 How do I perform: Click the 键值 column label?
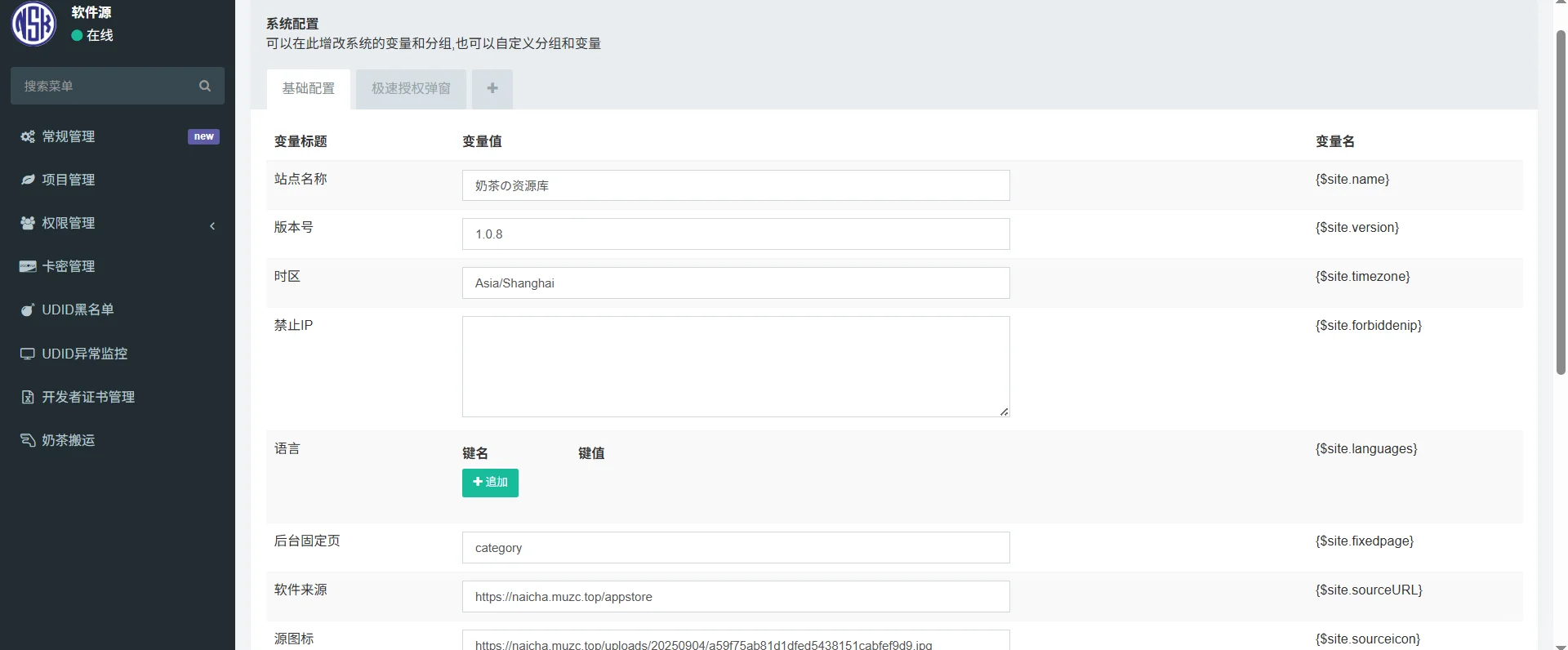click(591, 453)
